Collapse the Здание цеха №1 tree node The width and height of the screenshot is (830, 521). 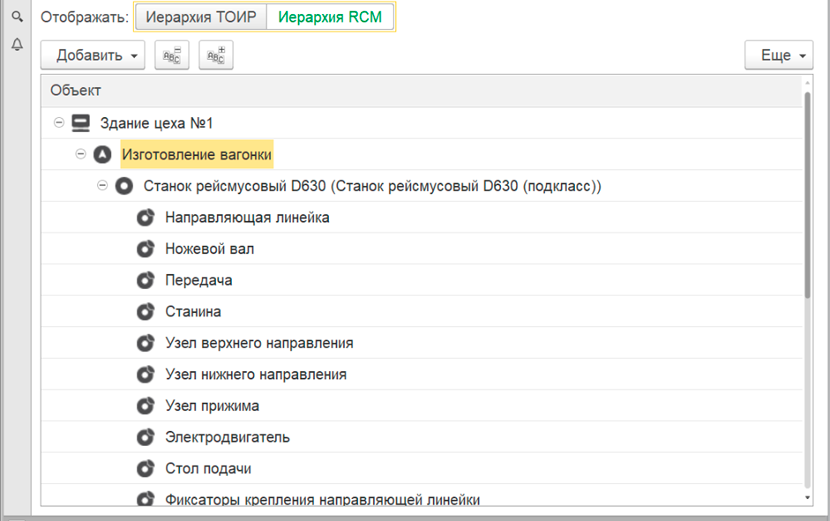pos(59,123)
